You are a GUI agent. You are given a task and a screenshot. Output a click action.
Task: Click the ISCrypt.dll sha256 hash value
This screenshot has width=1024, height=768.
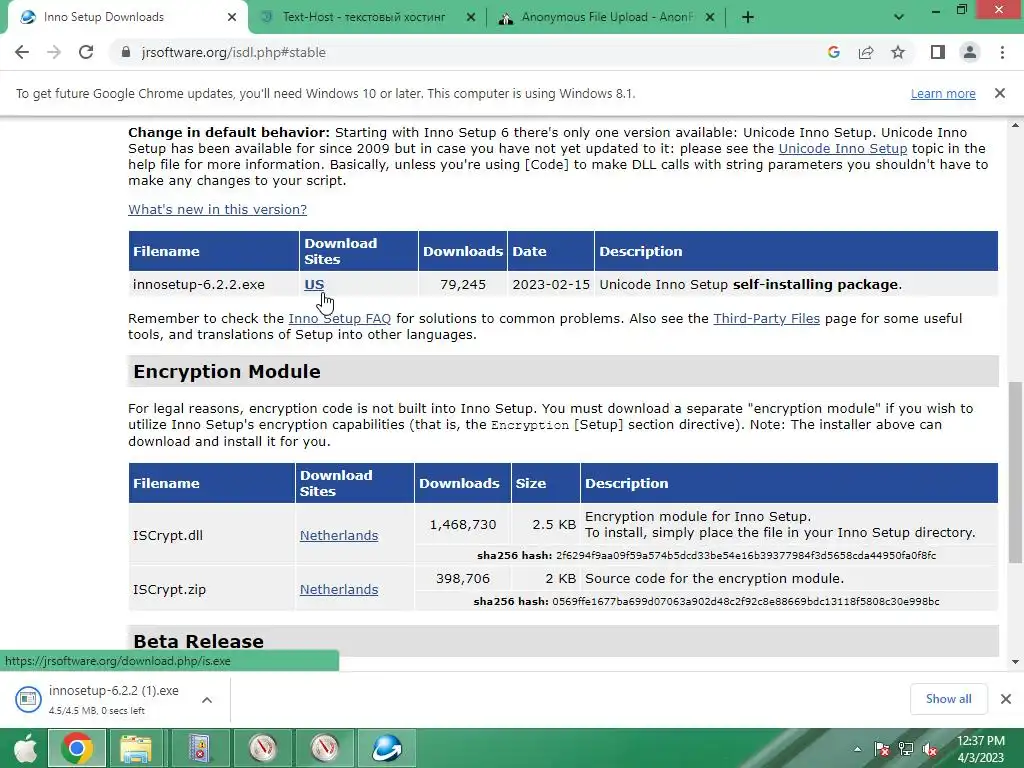pyautogui.click(x=746, y=556)
